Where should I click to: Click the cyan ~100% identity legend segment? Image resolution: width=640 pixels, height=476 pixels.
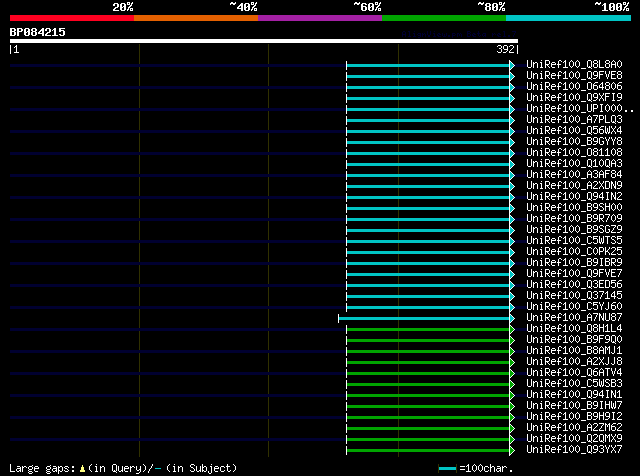[x=569, y=18]
